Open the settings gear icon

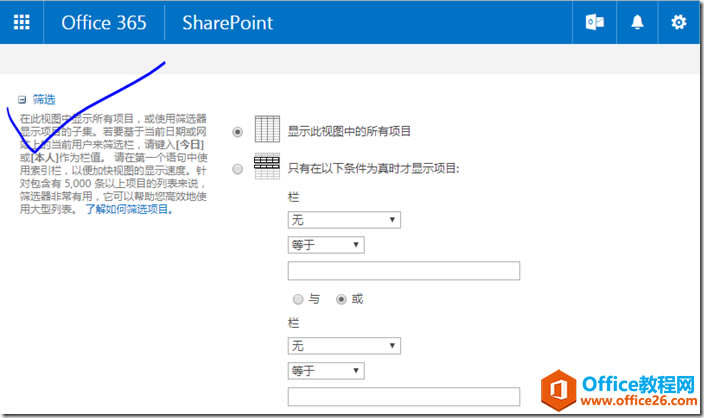point(678,22)
